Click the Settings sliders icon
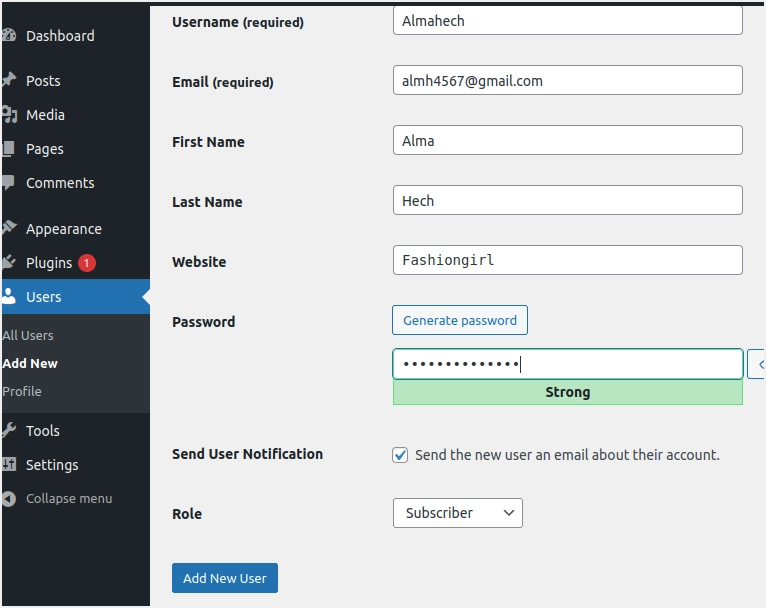This screenshot has width=766, height=608. click(x=9, y=465)
